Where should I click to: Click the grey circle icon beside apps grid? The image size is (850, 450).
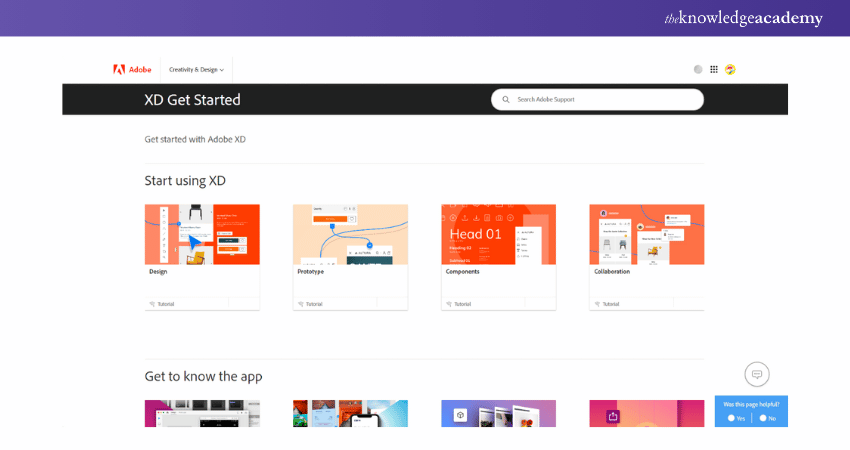(x=698, y=69)
